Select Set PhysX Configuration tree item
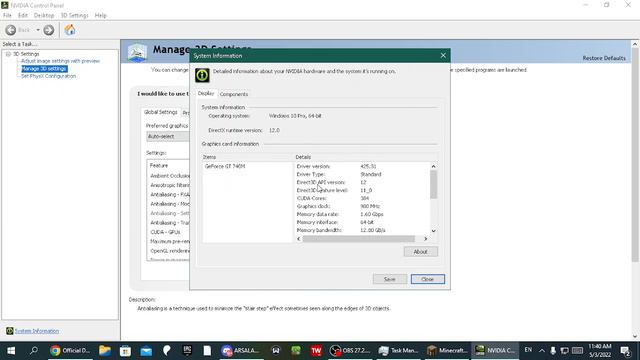The height and width of the screenshot is (360, 640). (48, 76)
